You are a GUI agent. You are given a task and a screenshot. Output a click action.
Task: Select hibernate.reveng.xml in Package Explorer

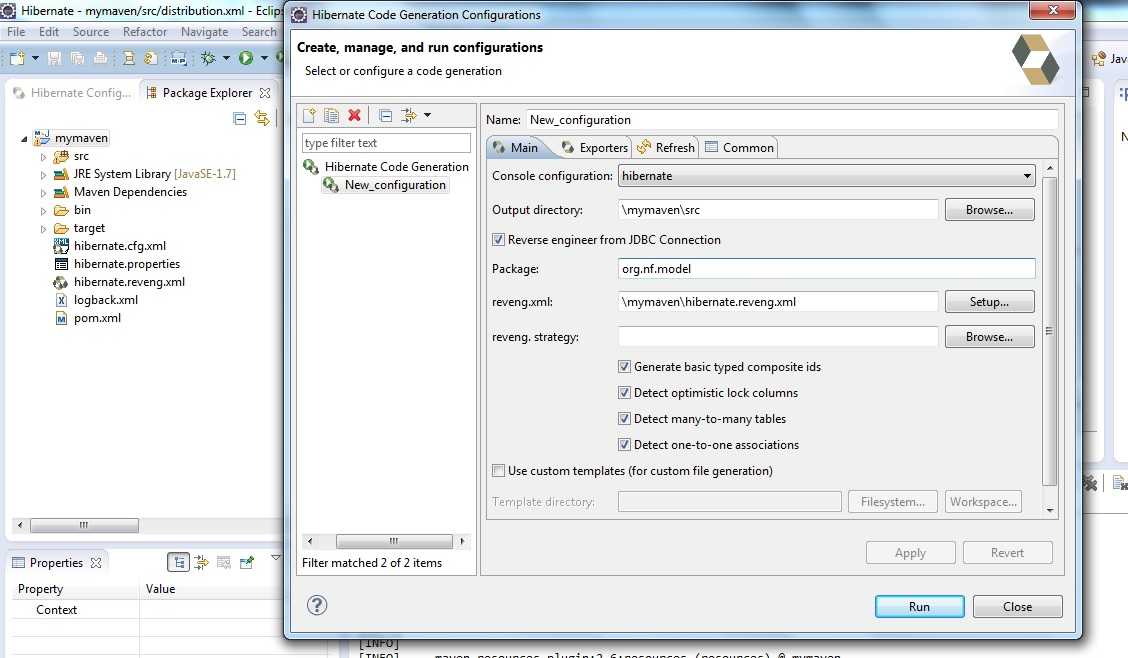129,282
